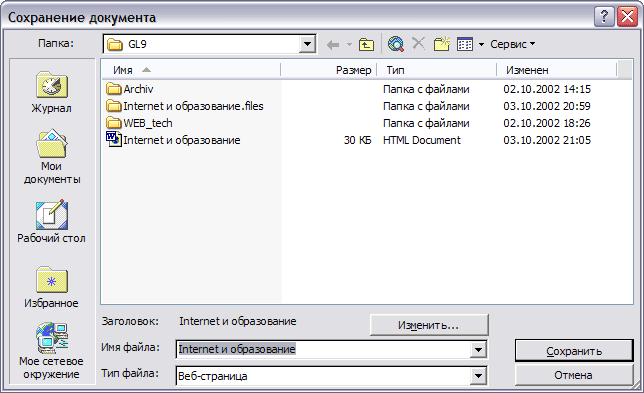Screen dimensions: 644x393
Task: Sort by the Изменен column header
Action: [x=557, y=70]
